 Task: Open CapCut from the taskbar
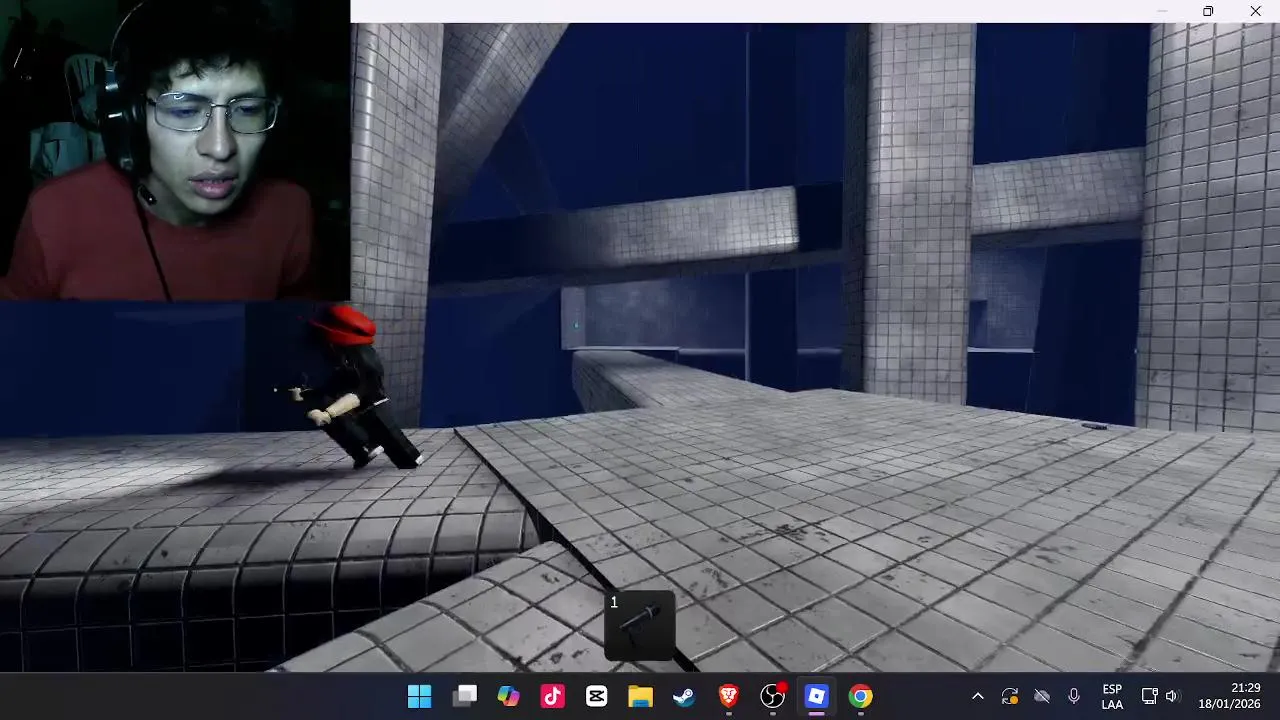click(596, 696)
